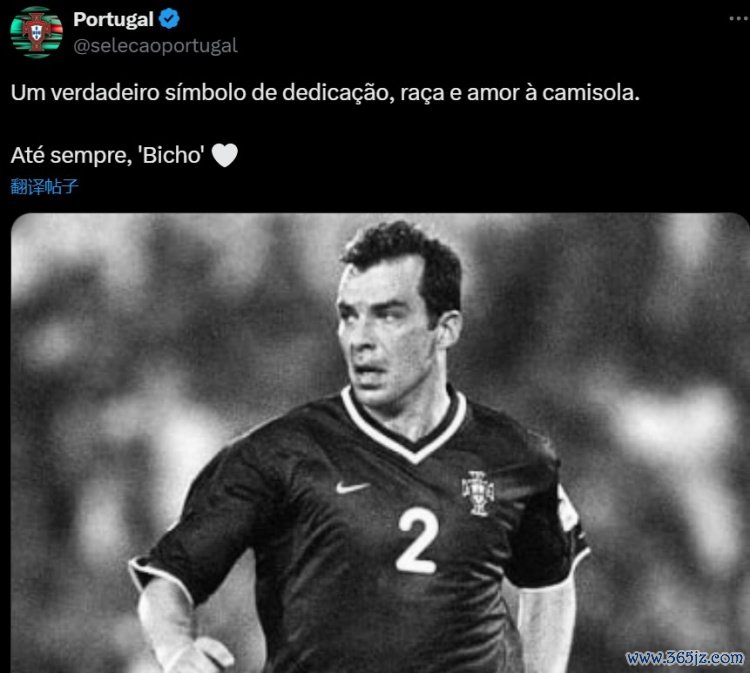Open the more options ellipsis menu
This screenshot has height=673, width=750.
point(739,19)
